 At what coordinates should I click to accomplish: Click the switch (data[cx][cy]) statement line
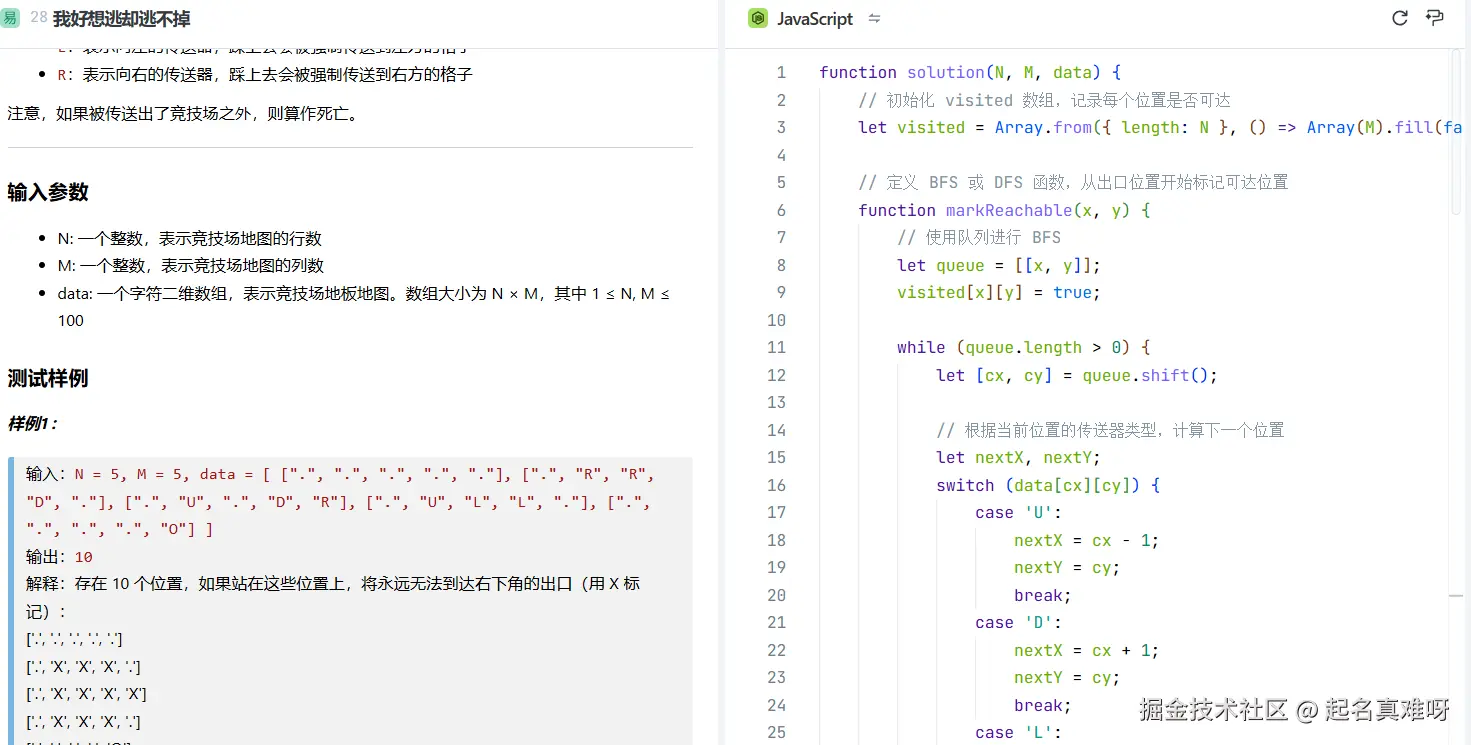[x=1047, y=485]
